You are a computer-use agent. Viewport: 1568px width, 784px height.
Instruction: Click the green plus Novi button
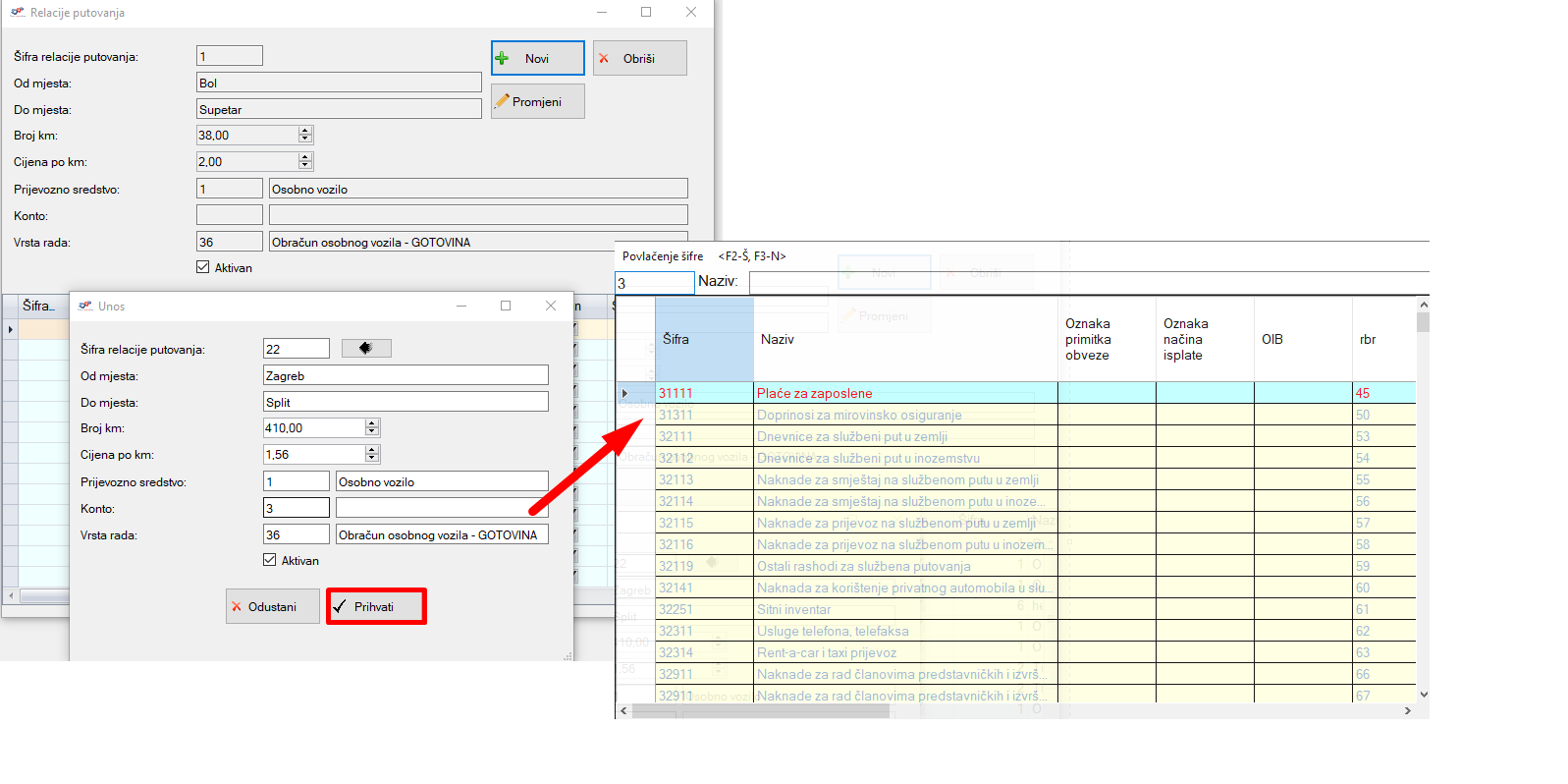point(537,58)
